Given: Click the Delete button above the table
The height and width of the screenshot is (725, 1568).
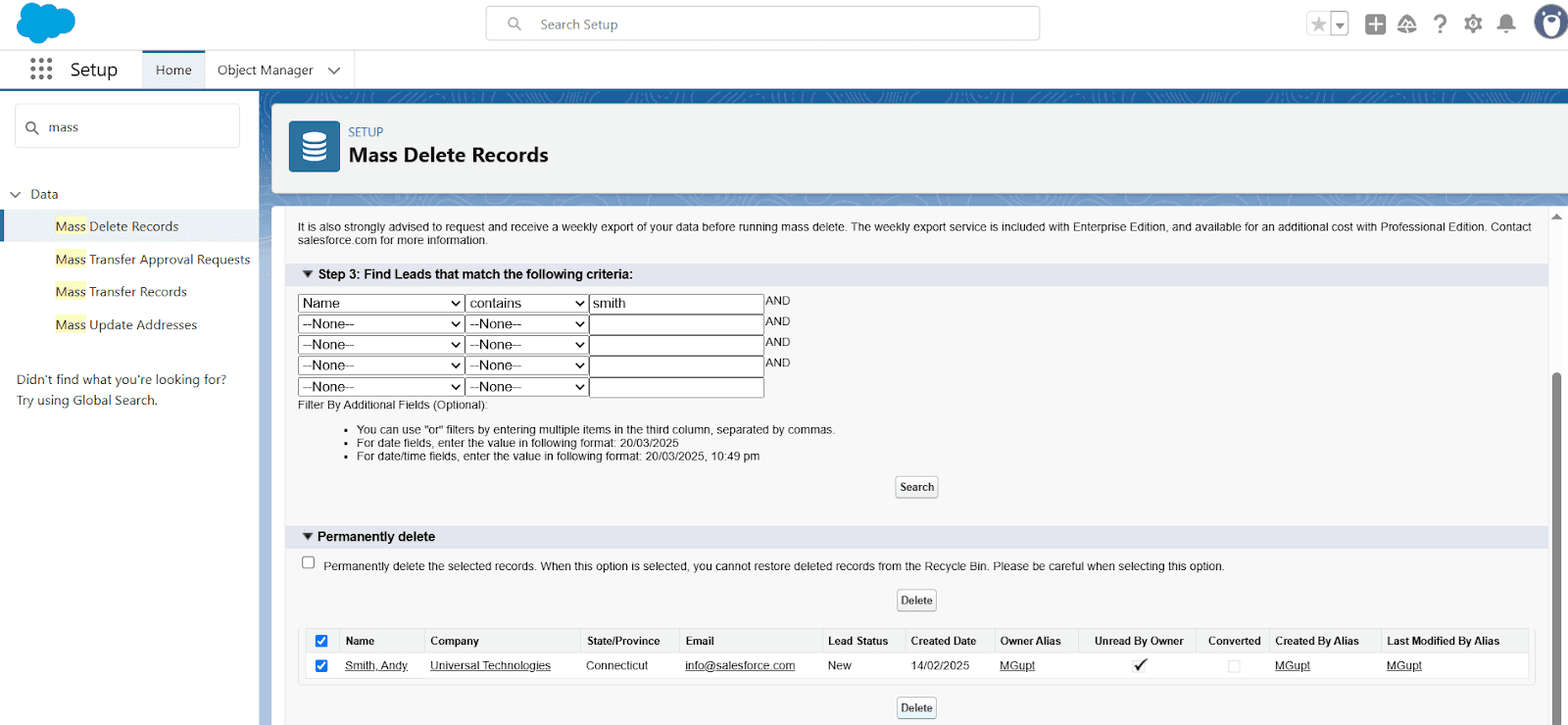Looking at the screenshot, I should click(x=916, y=601).
